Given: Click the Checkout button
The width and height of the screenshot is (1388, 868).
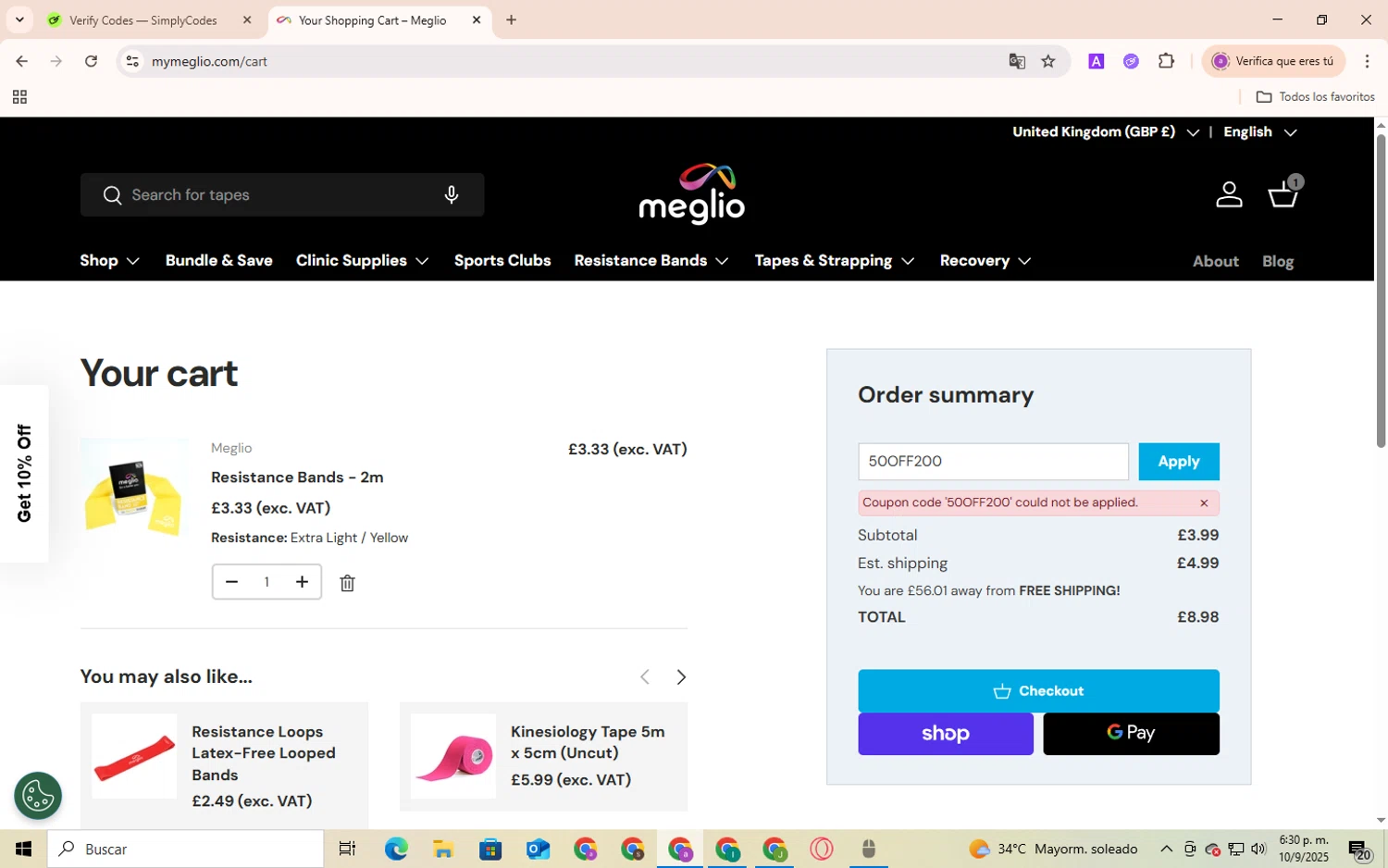Looking at the screenshot, I should click(1038, 691).
